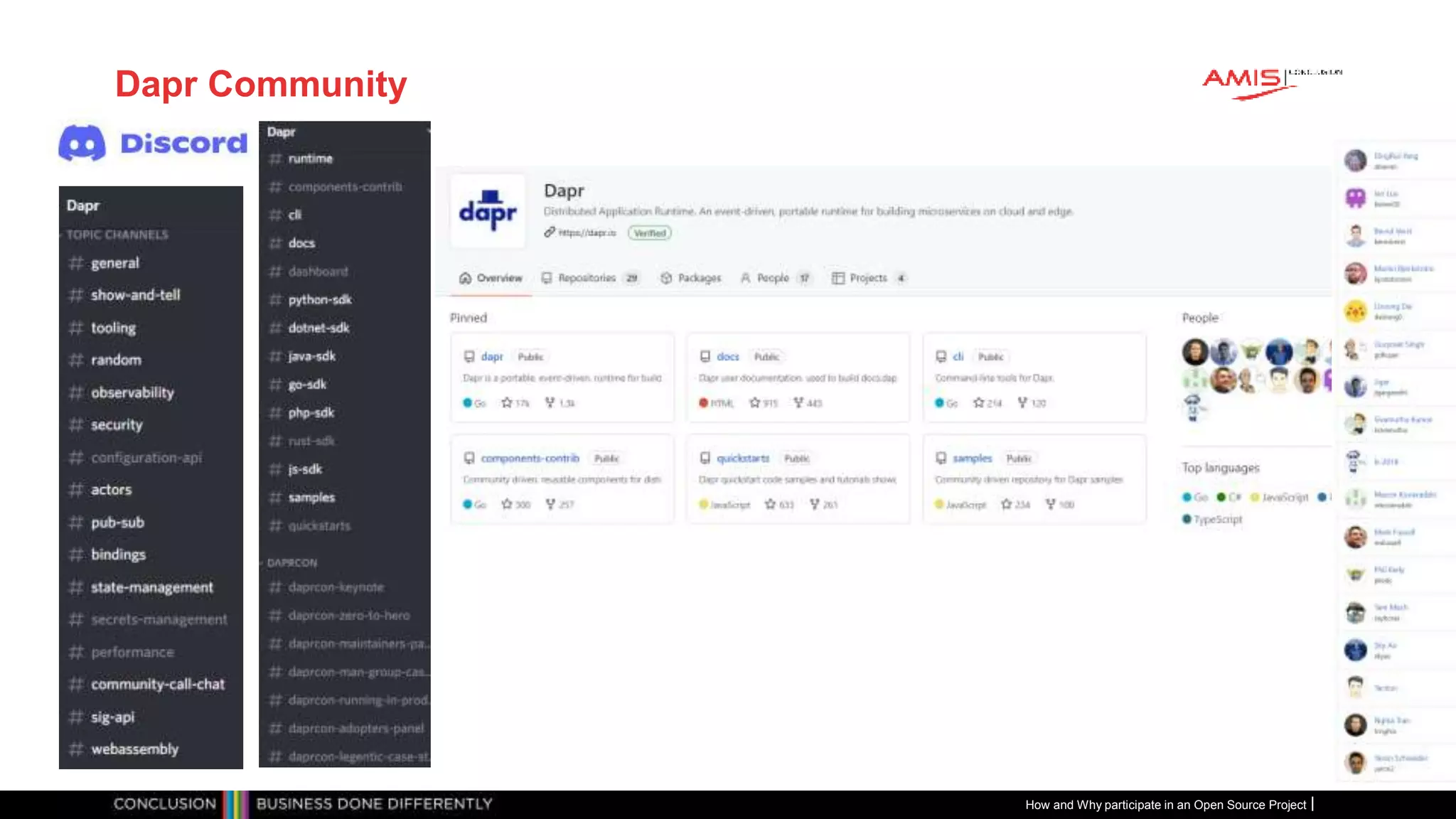Viewport: 1456px width, 819px height.
Task: Switch to the Repositories tab
Action: tap(590, 278)
